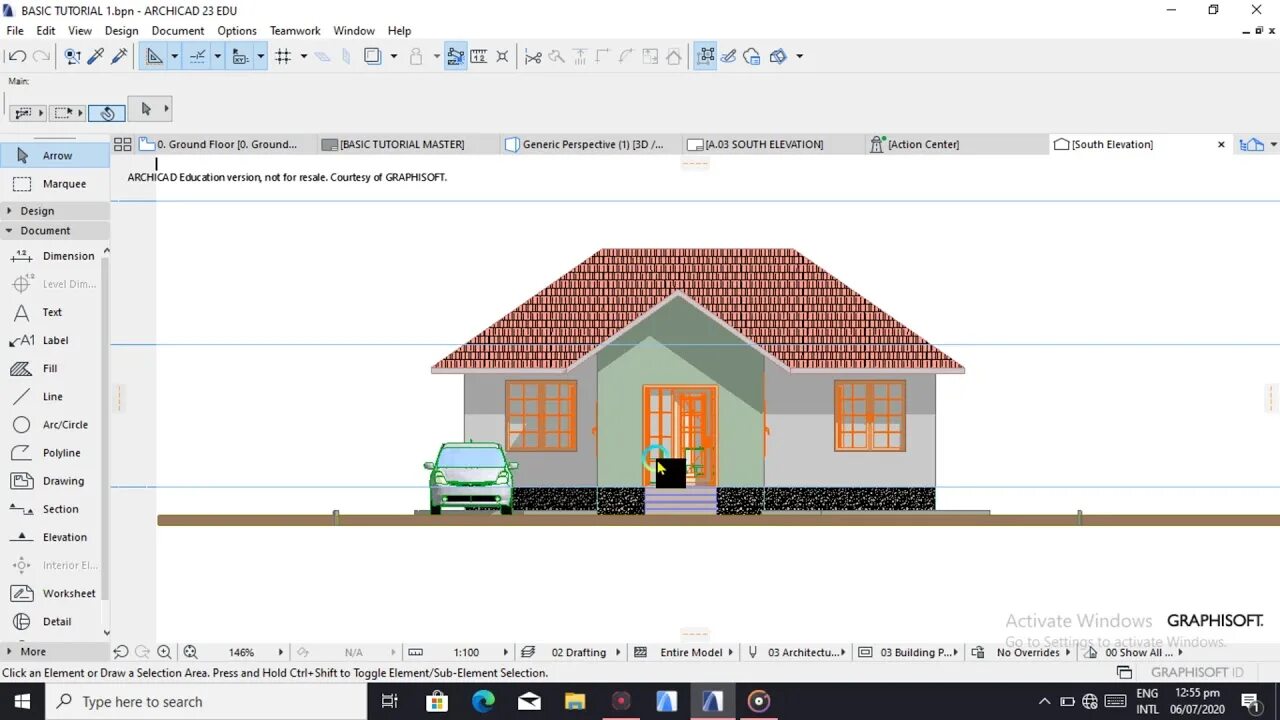Select the Detail tool

click(52, 621)
